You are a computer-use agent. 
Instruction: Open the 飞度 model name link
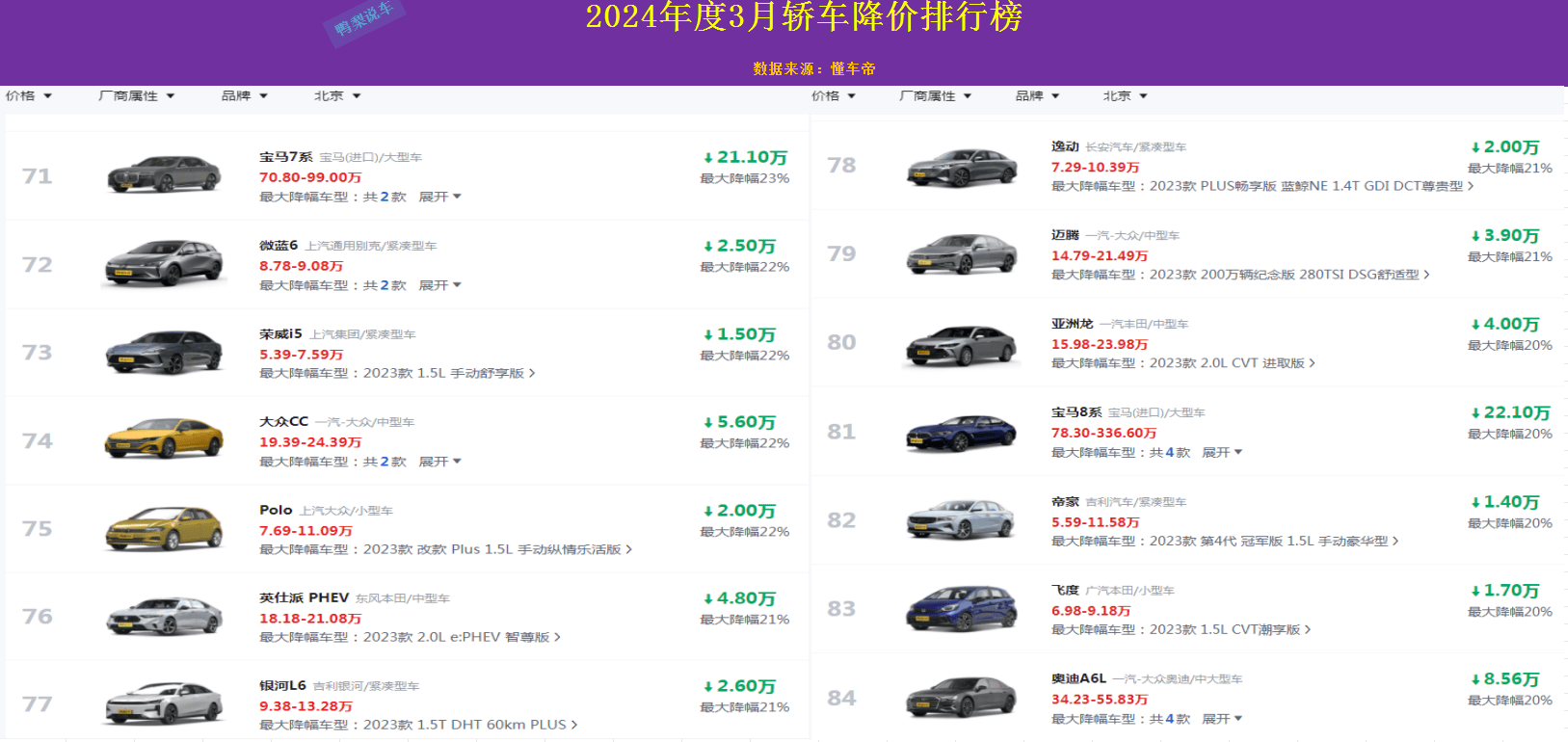[x=1065, y=590]
